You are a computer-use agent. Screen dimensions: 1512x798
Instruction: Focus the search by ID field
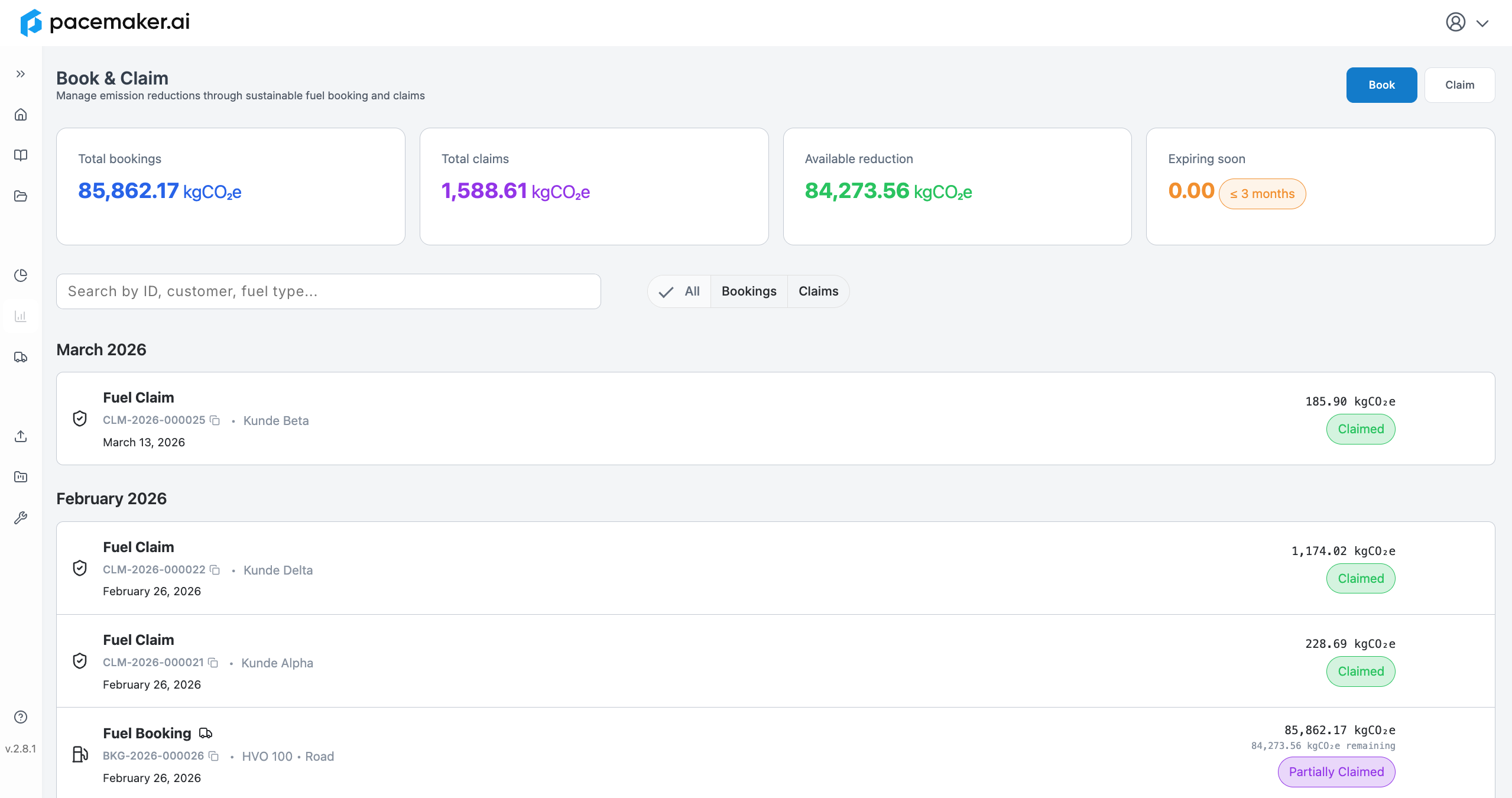pos(328,291)
